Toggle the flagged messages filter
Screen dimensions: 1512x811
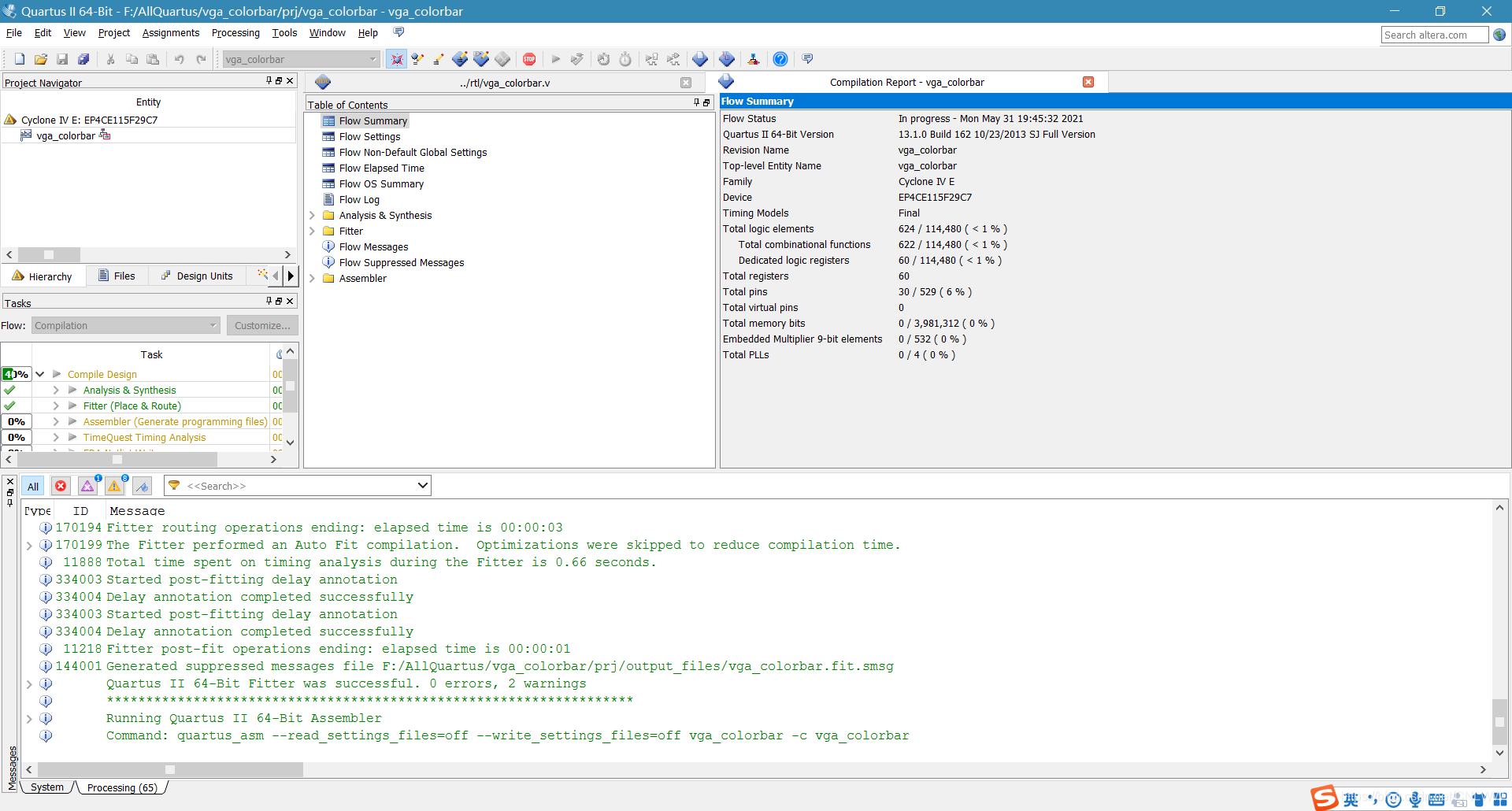(143, 486)
